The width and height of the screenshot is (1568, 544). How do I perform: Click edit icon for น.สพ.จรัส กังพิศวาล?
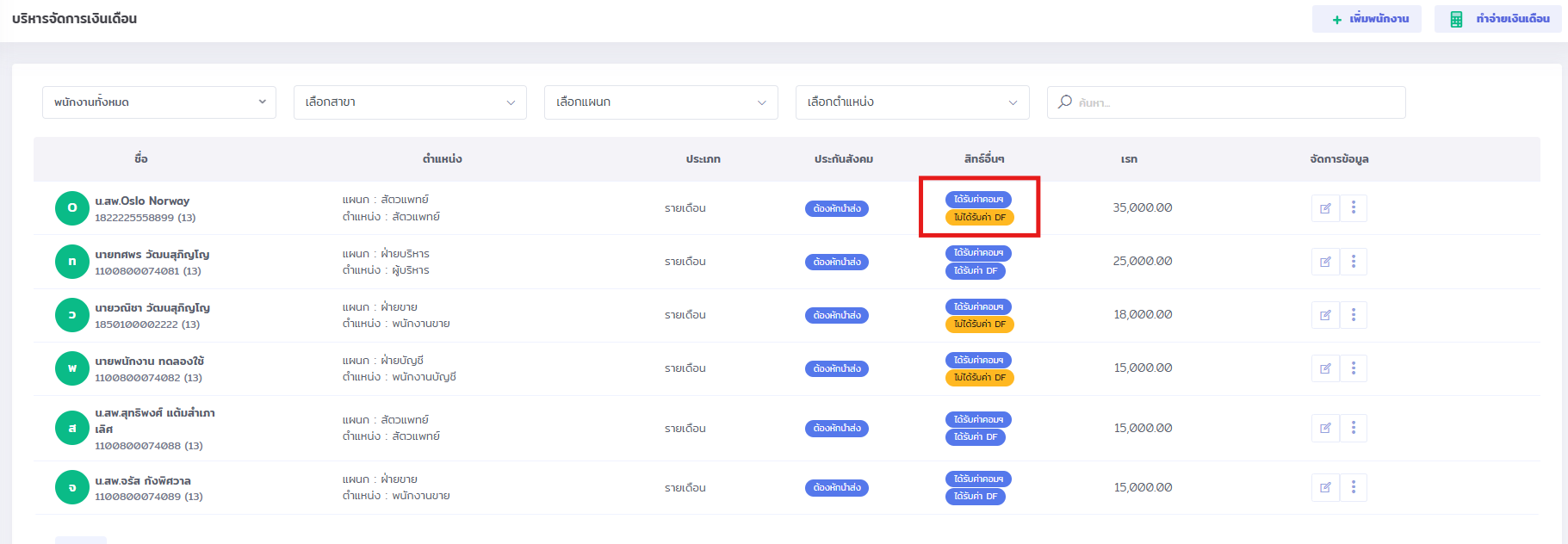click(1325, 487)
